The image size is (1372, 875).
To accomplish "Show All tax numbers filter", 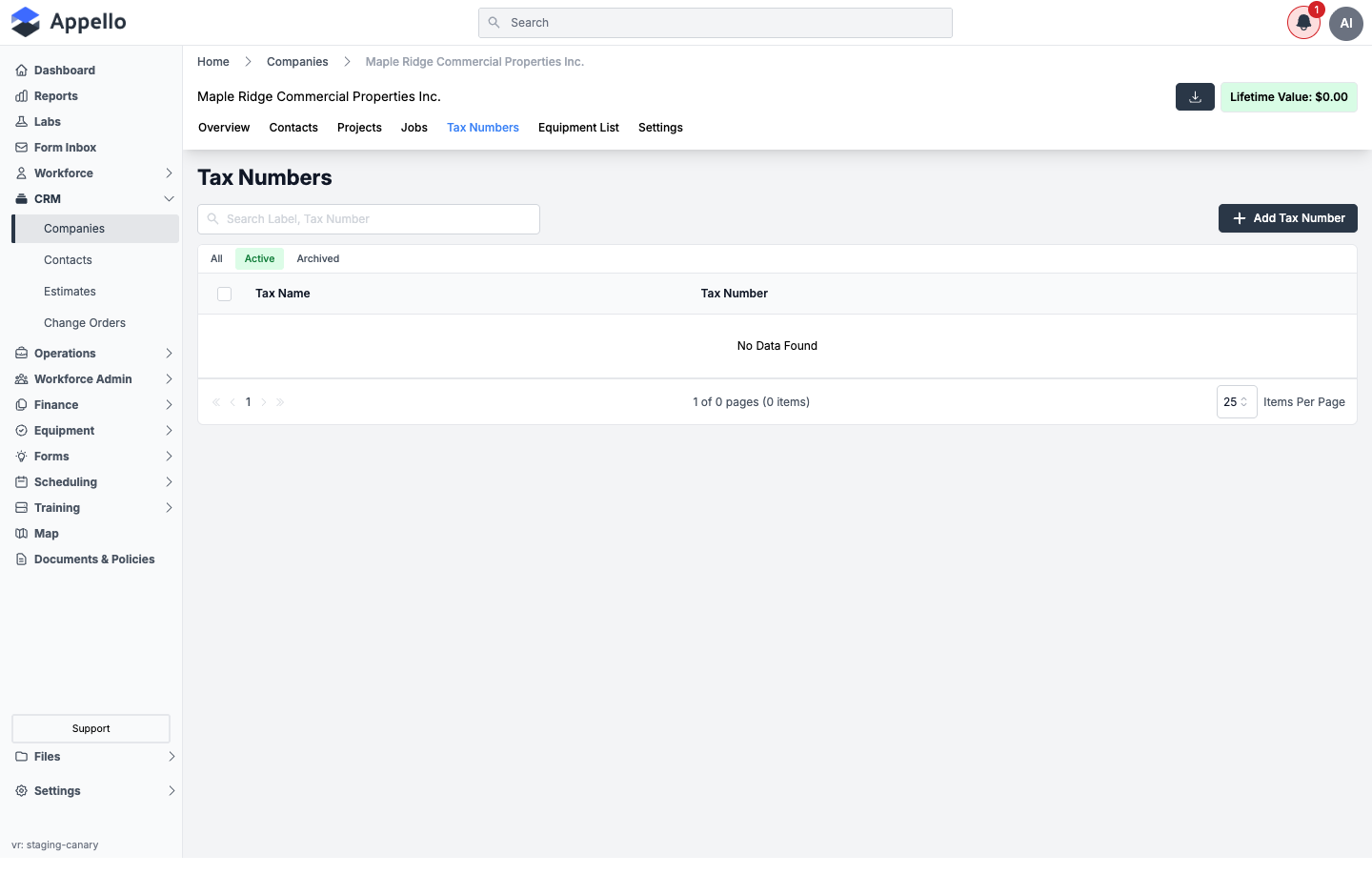I will point(216,259).
